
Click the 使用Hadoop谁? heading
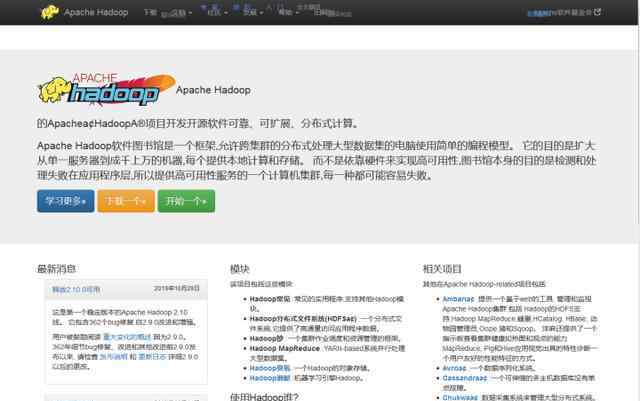(264, 397)
